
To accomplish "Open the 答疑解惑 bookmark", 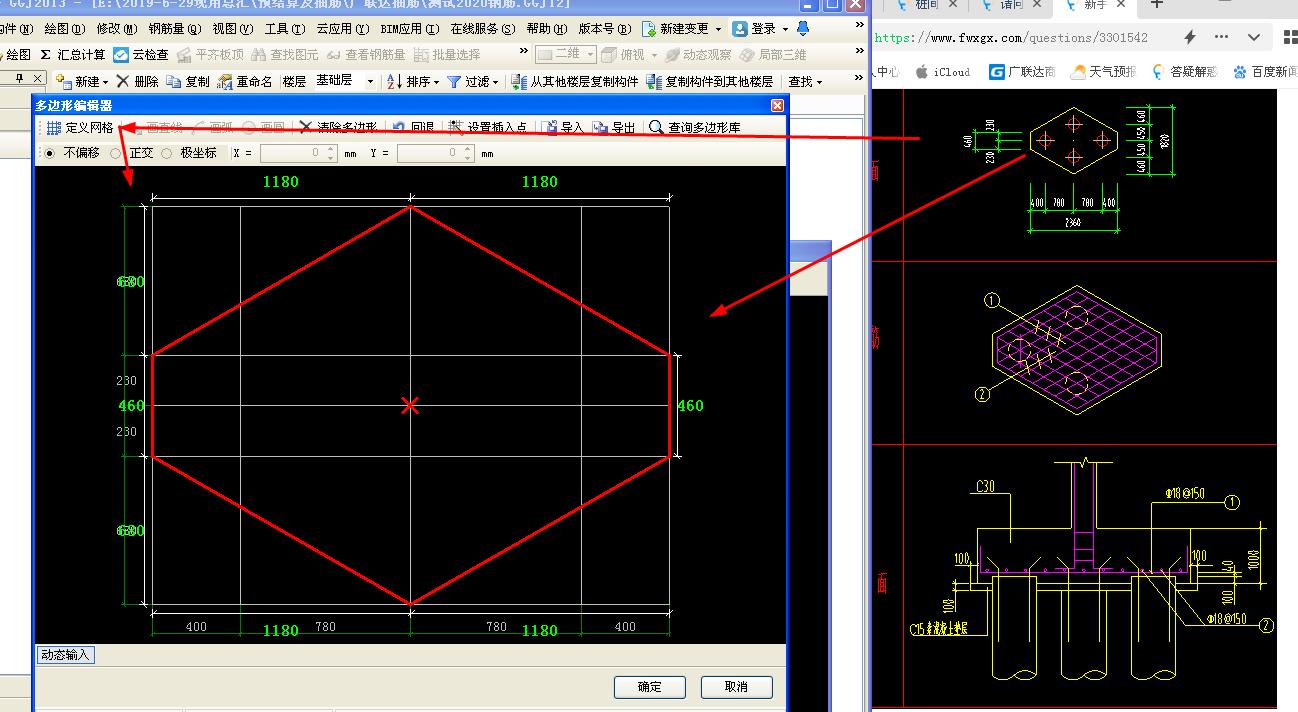I will point(1184,72).
